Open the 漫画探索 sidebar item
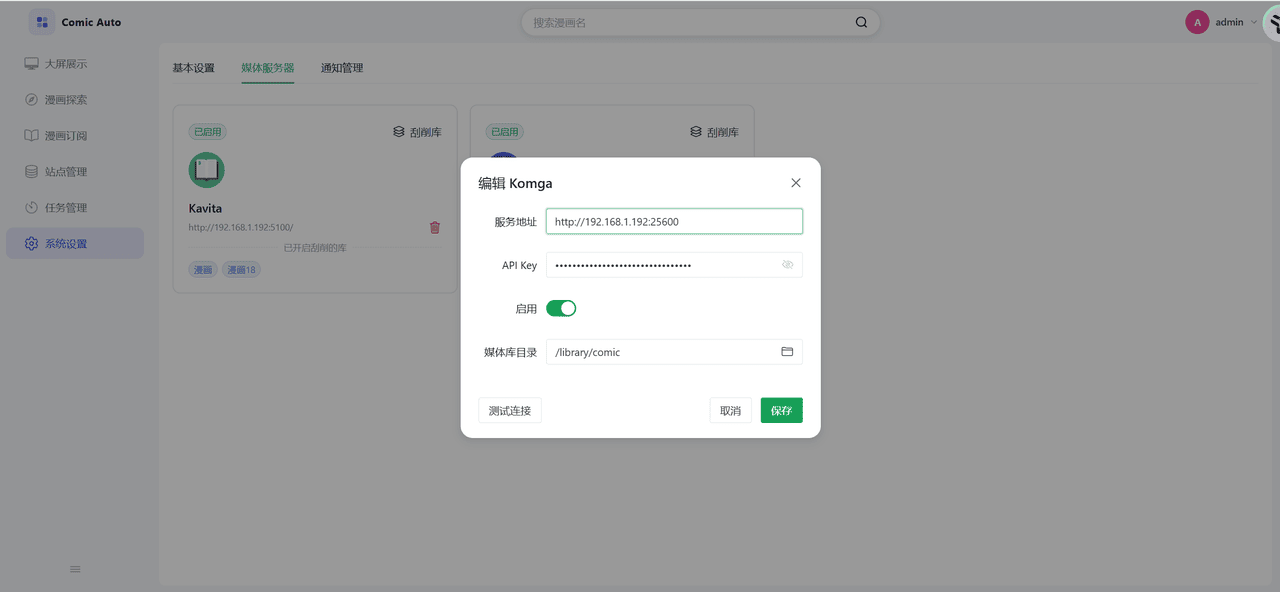This screenshot has width=1280, height=592. [x=75, y=100]
